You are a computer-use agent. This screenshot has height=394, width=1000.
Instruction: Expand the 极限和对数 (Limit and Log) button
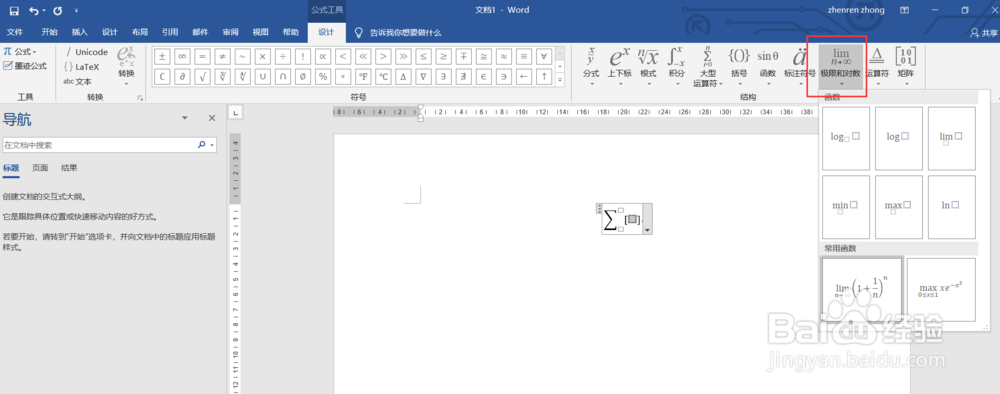coord(841,66)
